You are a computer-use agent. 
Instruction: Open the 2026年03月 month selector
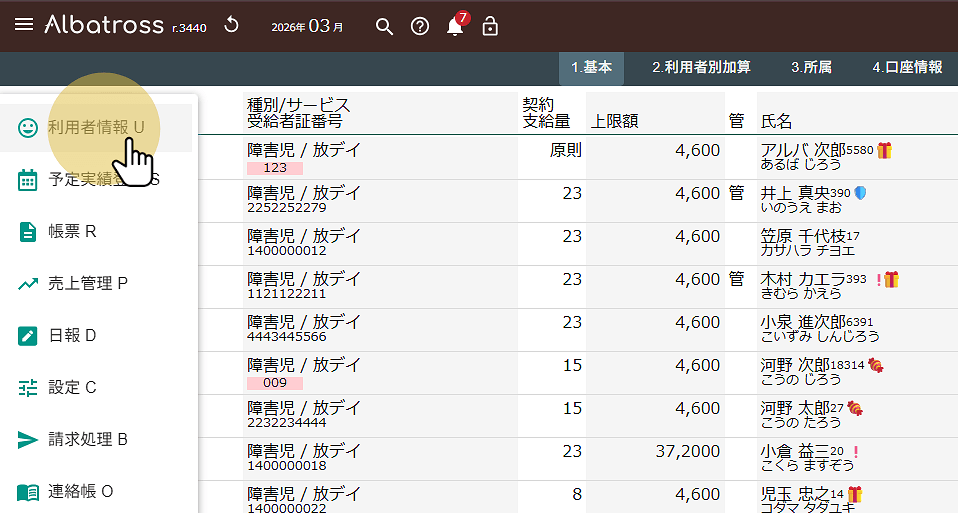[307, 26]
